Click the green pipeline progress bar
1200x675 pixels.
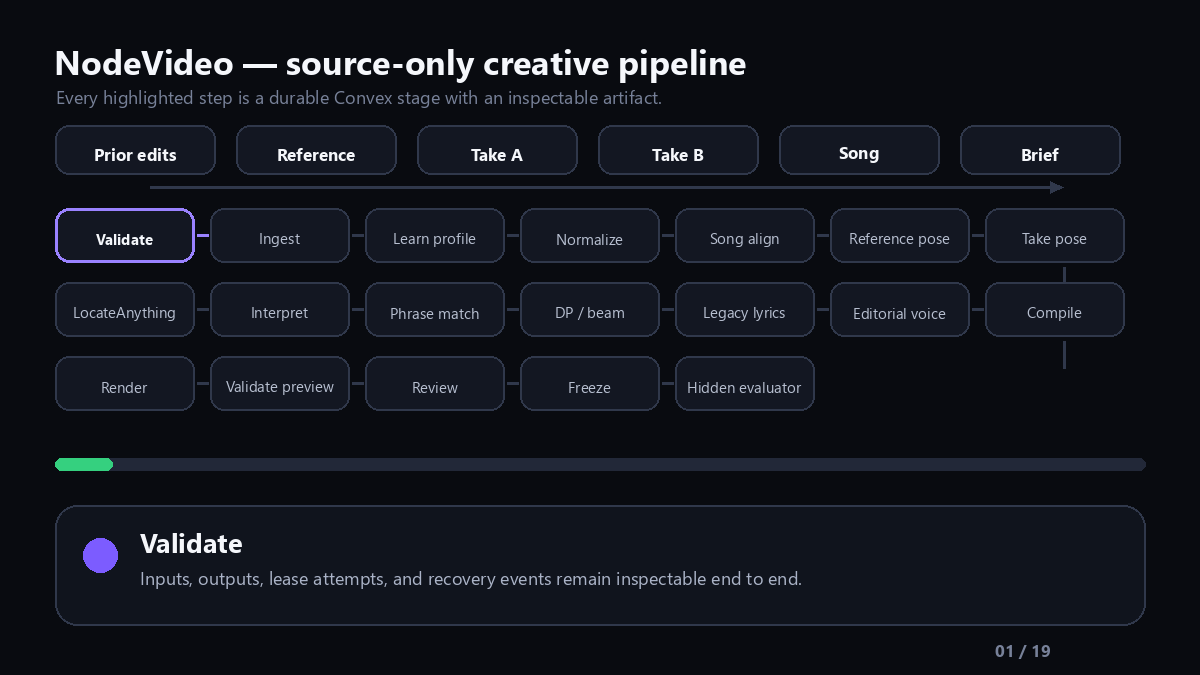(x=84, y=464)
